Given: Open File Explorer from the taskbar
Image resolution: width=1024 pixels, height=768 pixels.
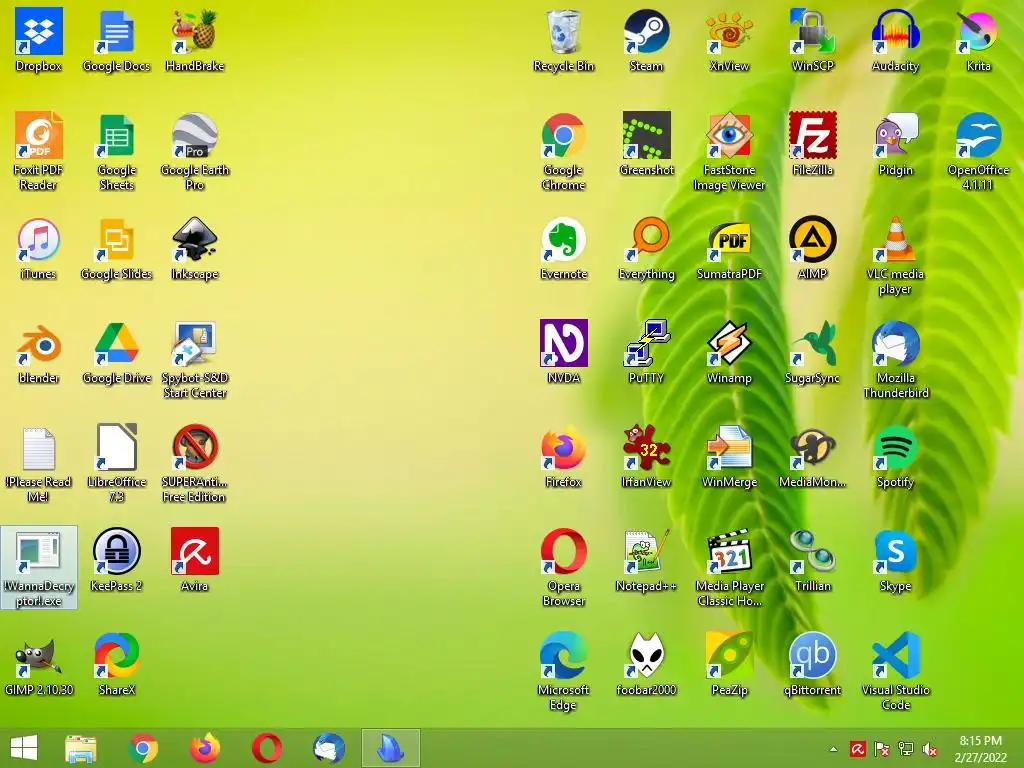Looking at the screenshot, I should [81, 748].
